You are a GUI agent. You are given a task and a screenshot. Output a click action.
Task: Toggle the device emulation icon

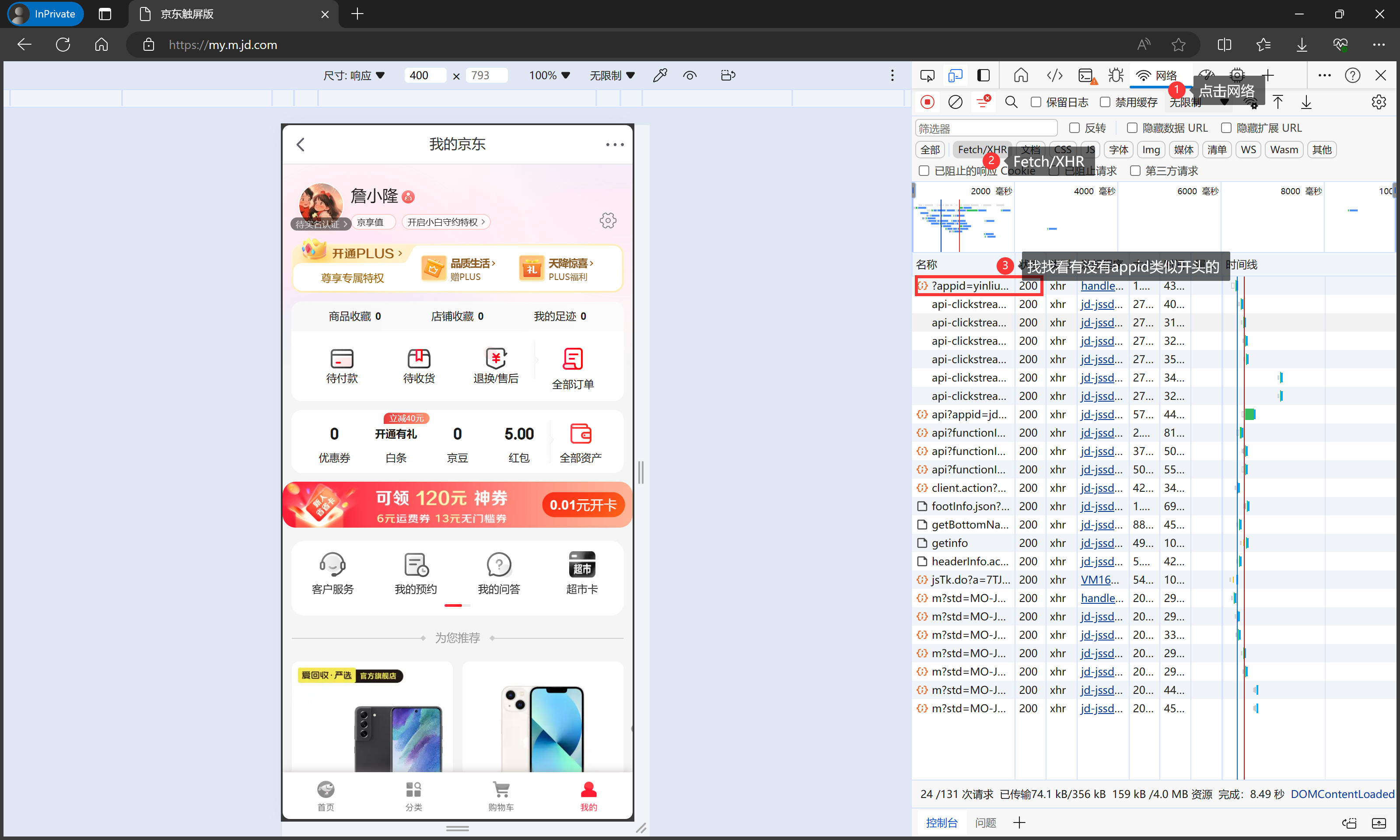(955, 75)
